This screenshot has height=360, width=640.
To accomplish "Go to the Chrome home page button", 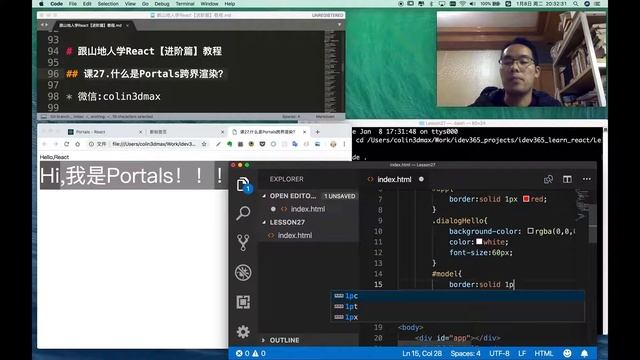I will tap(78, 144).
